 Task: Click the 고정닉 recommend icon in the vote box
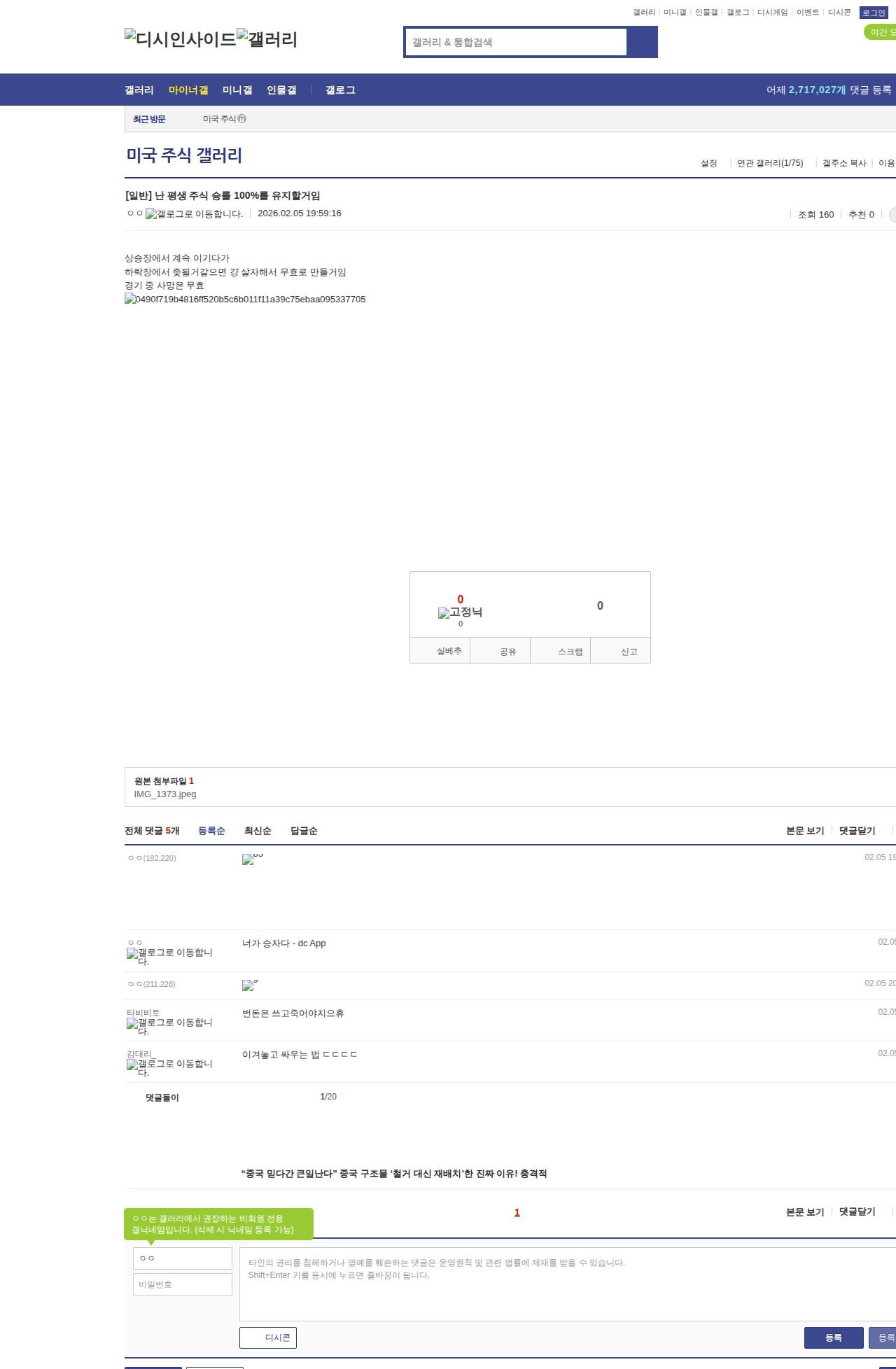point(444,613)
